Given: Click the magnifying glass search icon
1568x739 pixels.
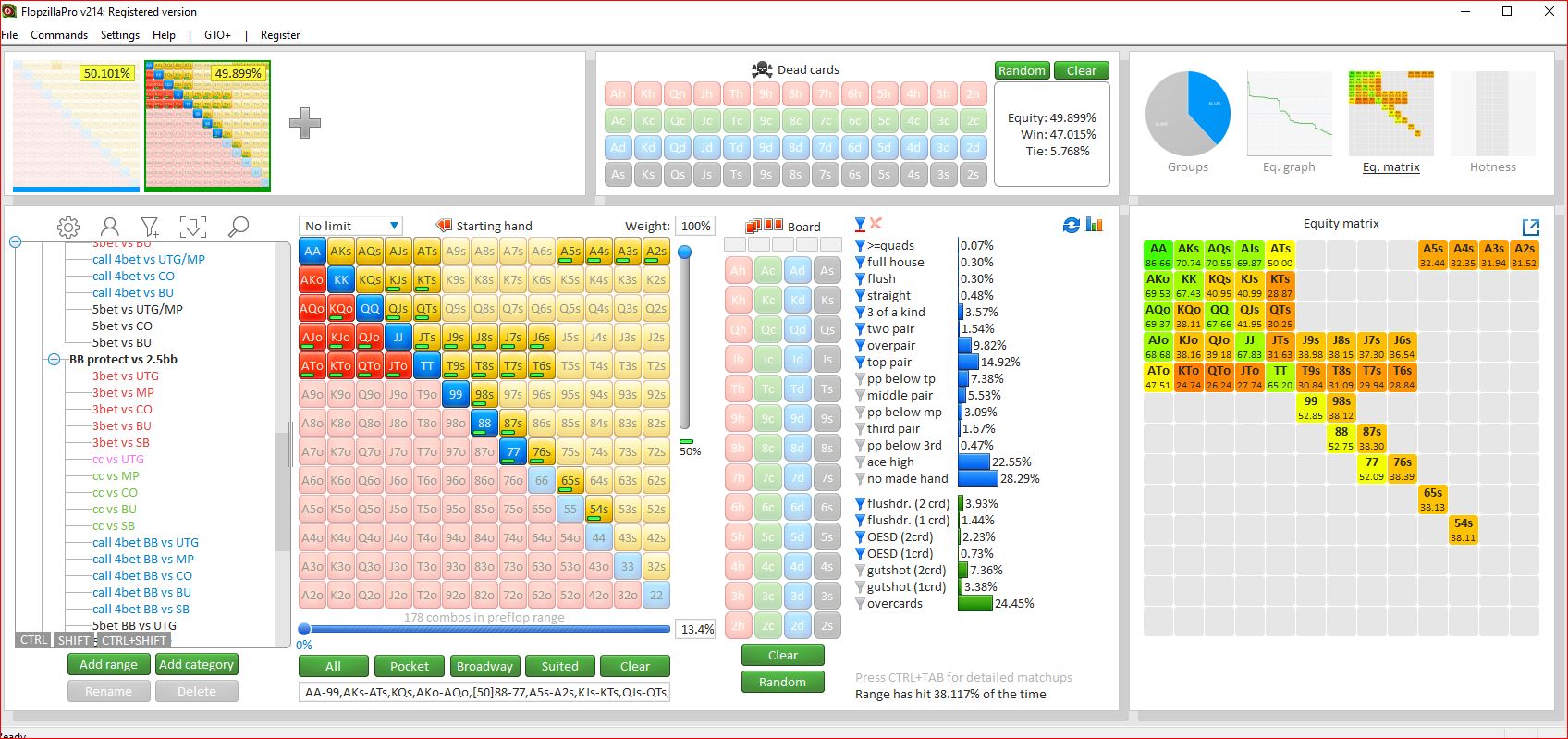Looking at the screenshot, I should click(x=239, y=227).
